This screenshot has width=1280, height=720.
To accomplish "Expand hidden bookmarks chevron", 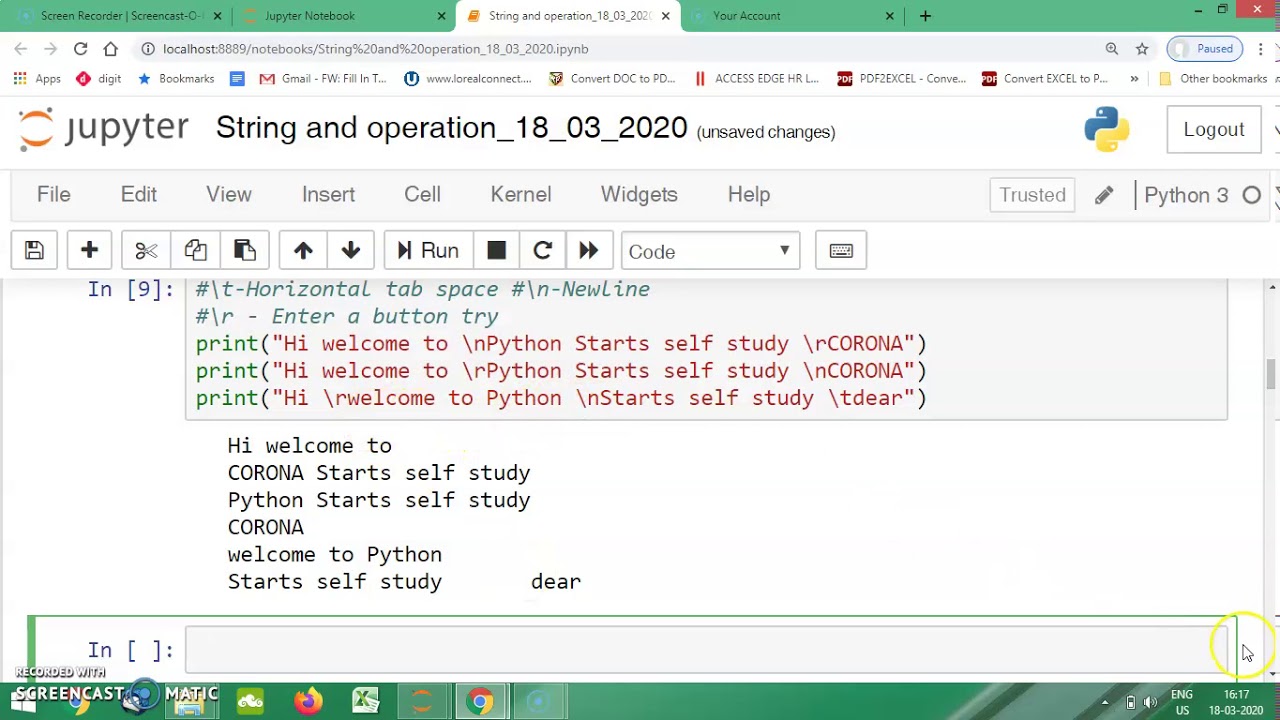I will [x=1134, y=78].
